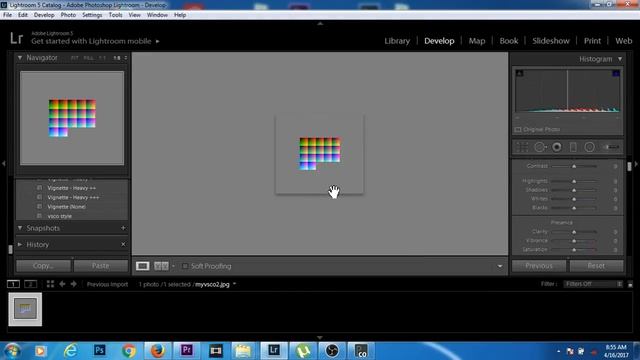
Task: Apply the 'Vignette - Heavy +++' preset
Action: 73,198
